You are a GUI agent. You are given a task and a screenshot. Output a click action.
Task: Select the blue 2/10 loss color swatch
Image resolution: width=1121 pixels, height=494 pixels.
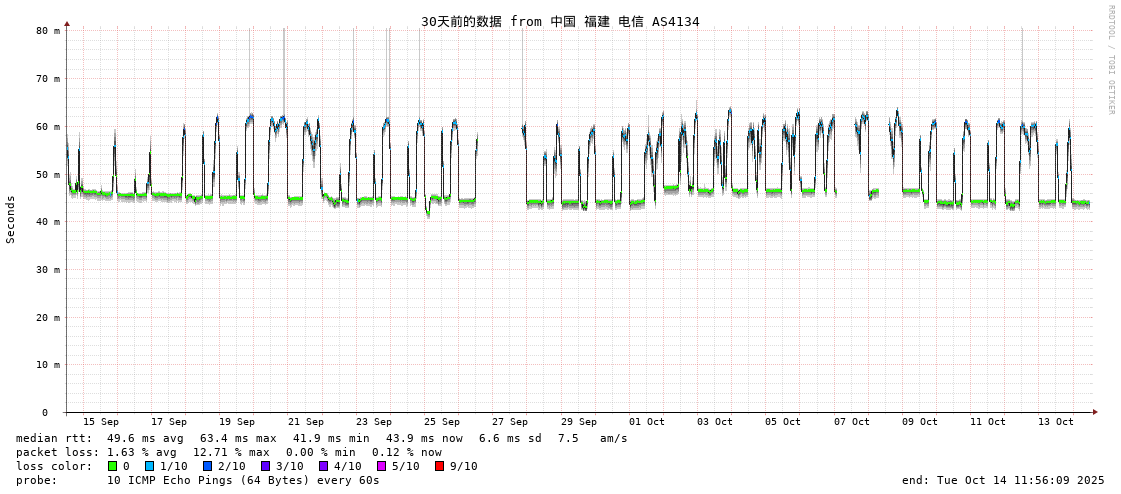[207, 466]
